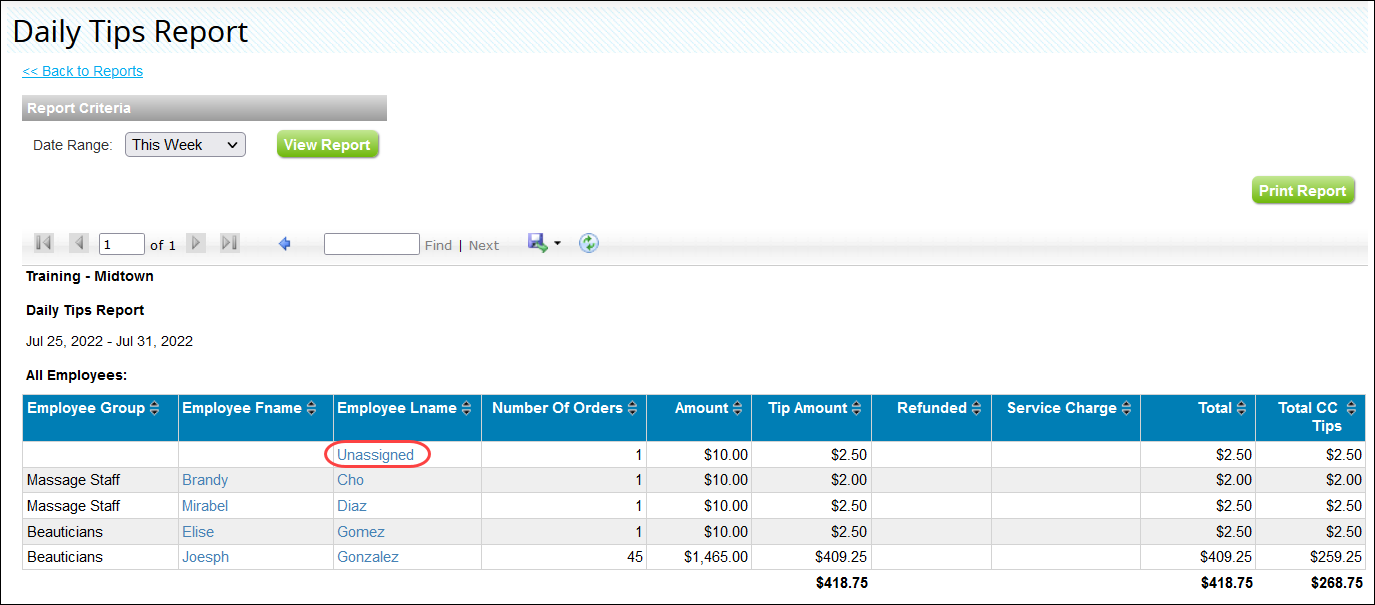Select the $409.25 tip amount cell
The width and height of the screenshot is (1375, 605).
[812, 557]
